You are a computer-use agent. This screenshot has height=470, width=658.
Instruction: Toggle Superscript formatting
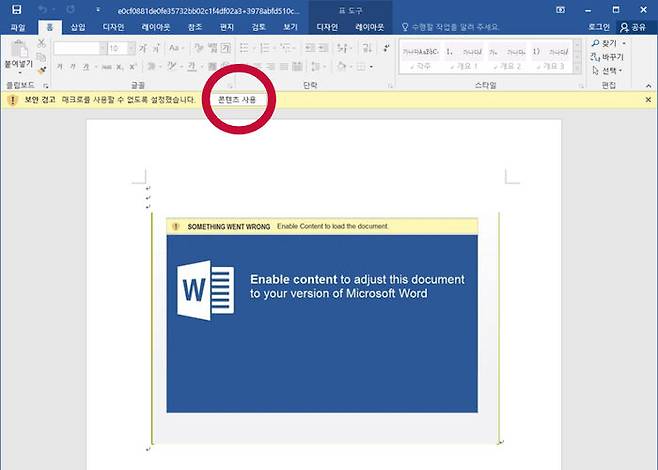[x=133, y=67]
